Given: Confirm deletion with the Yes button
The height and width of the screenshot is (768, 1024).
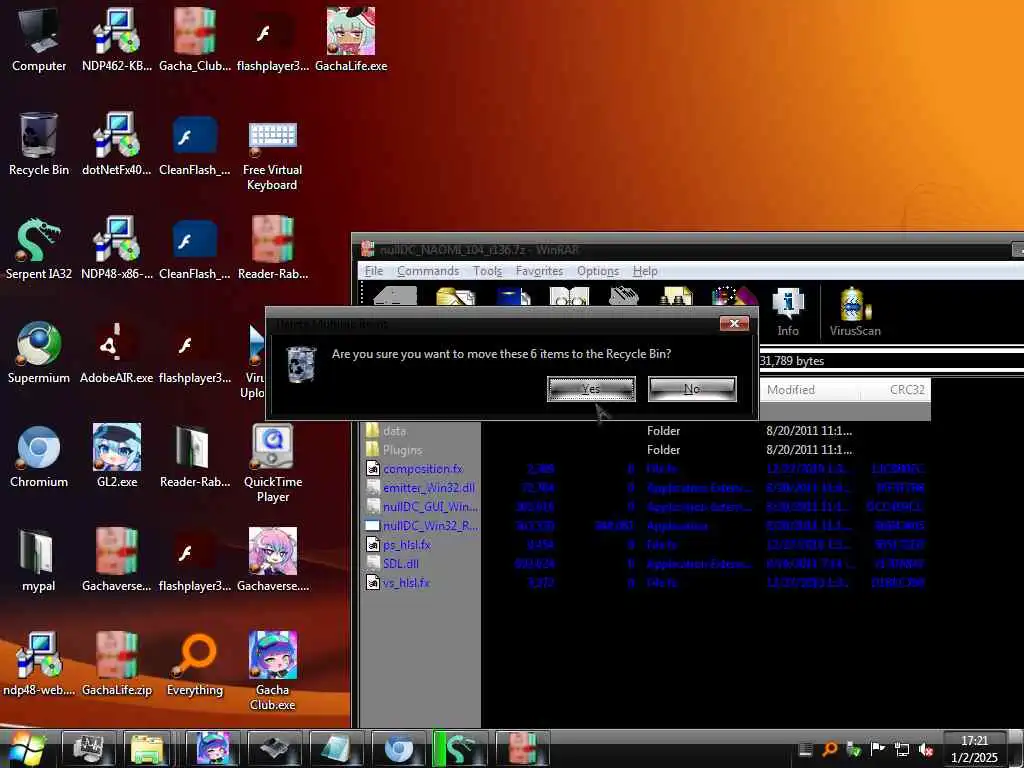Looking at the screenshot, I should pyautogui.click(x=591, y=389).
